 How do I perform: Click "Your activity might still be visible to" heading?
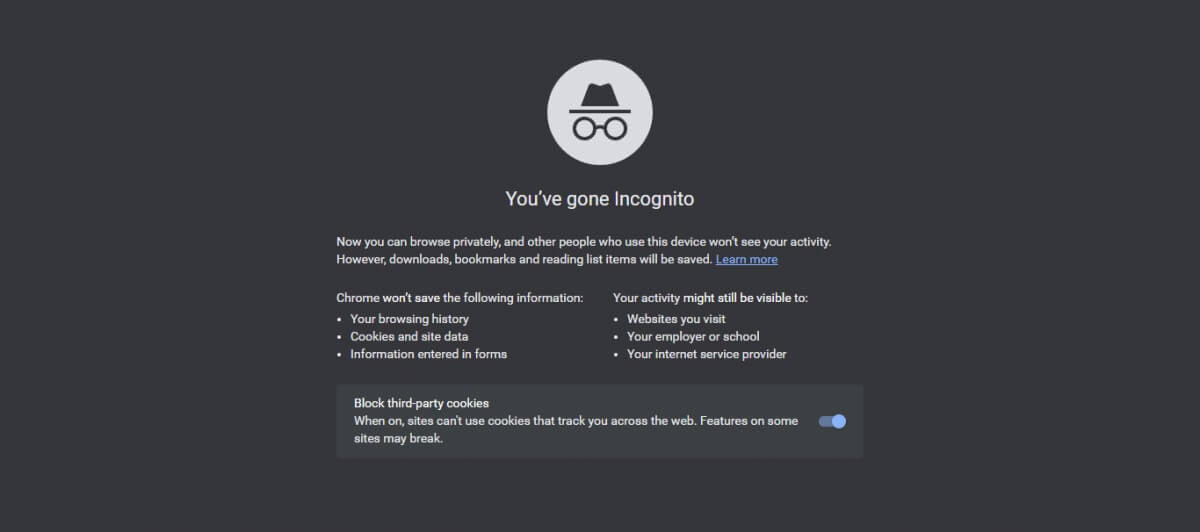tap(710, 298)
